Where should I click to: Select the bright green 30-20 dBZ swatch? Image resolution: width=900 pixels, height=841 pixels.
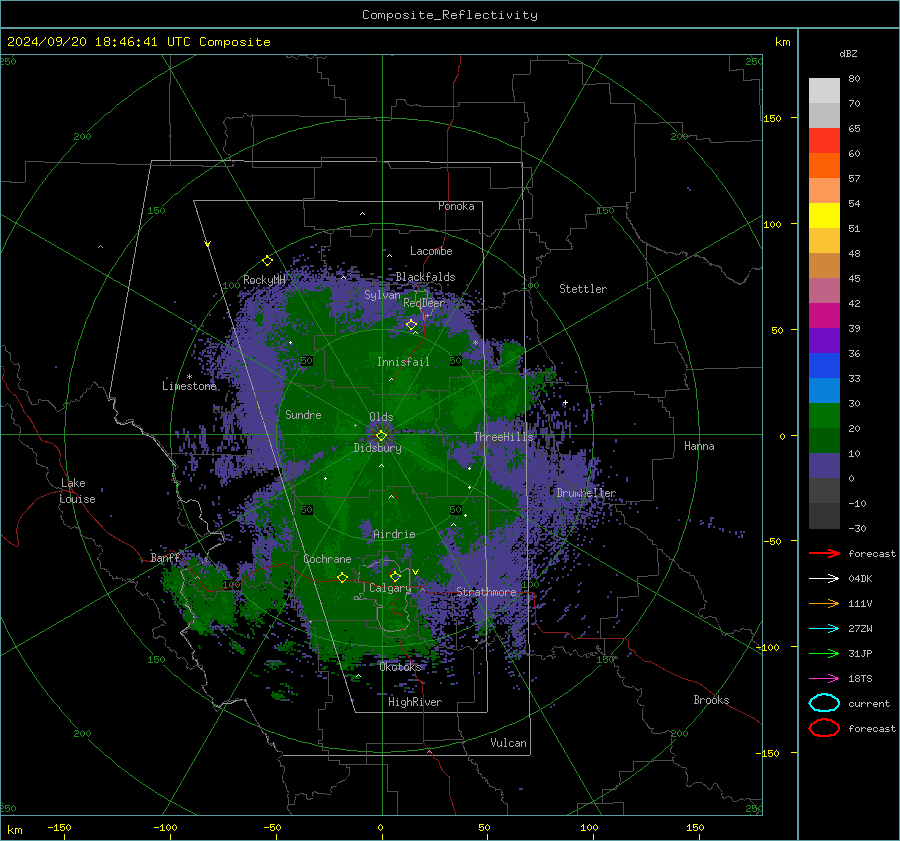coord(824,416)
